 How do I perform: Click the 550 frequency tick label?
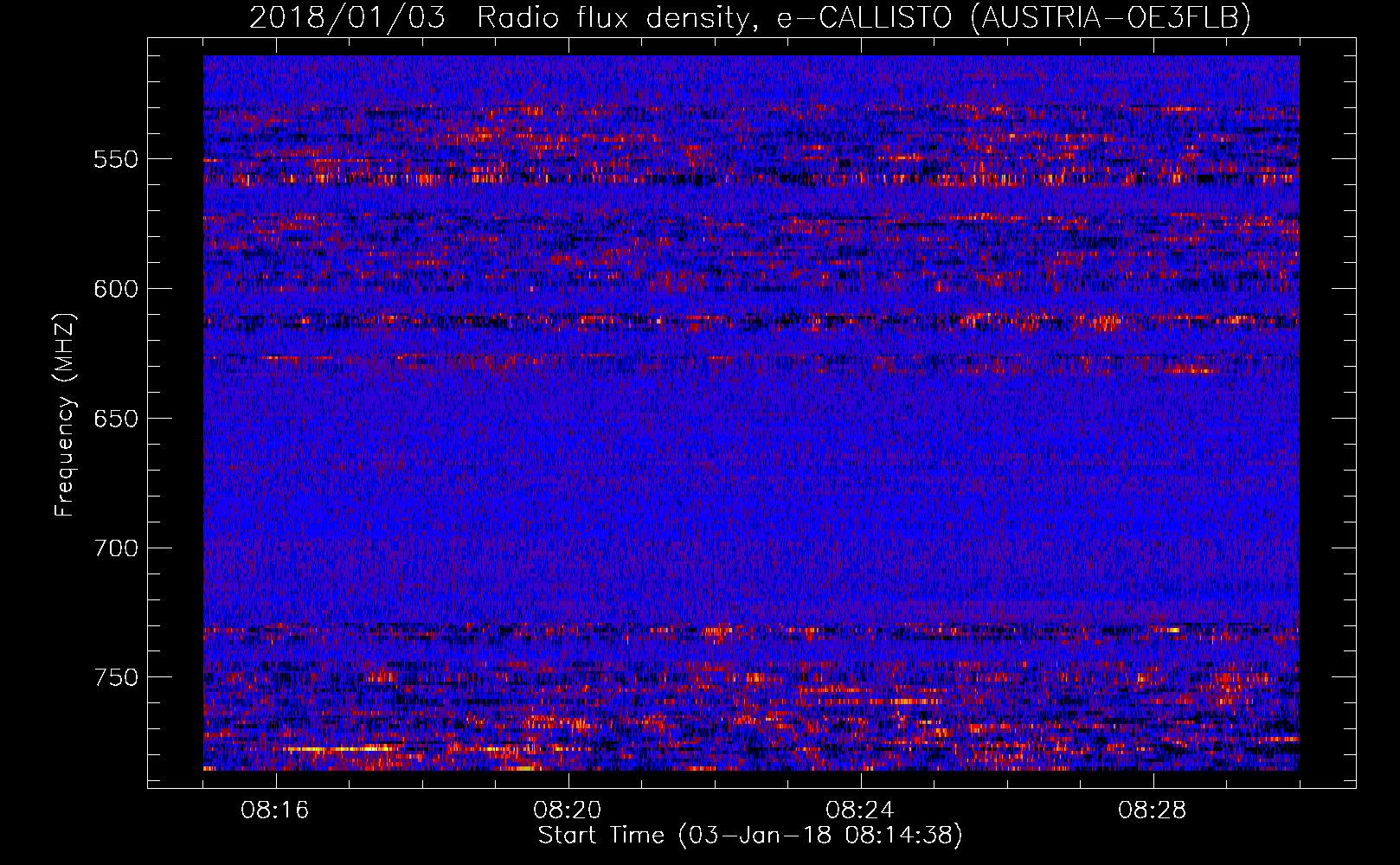(x=116, y=159)
